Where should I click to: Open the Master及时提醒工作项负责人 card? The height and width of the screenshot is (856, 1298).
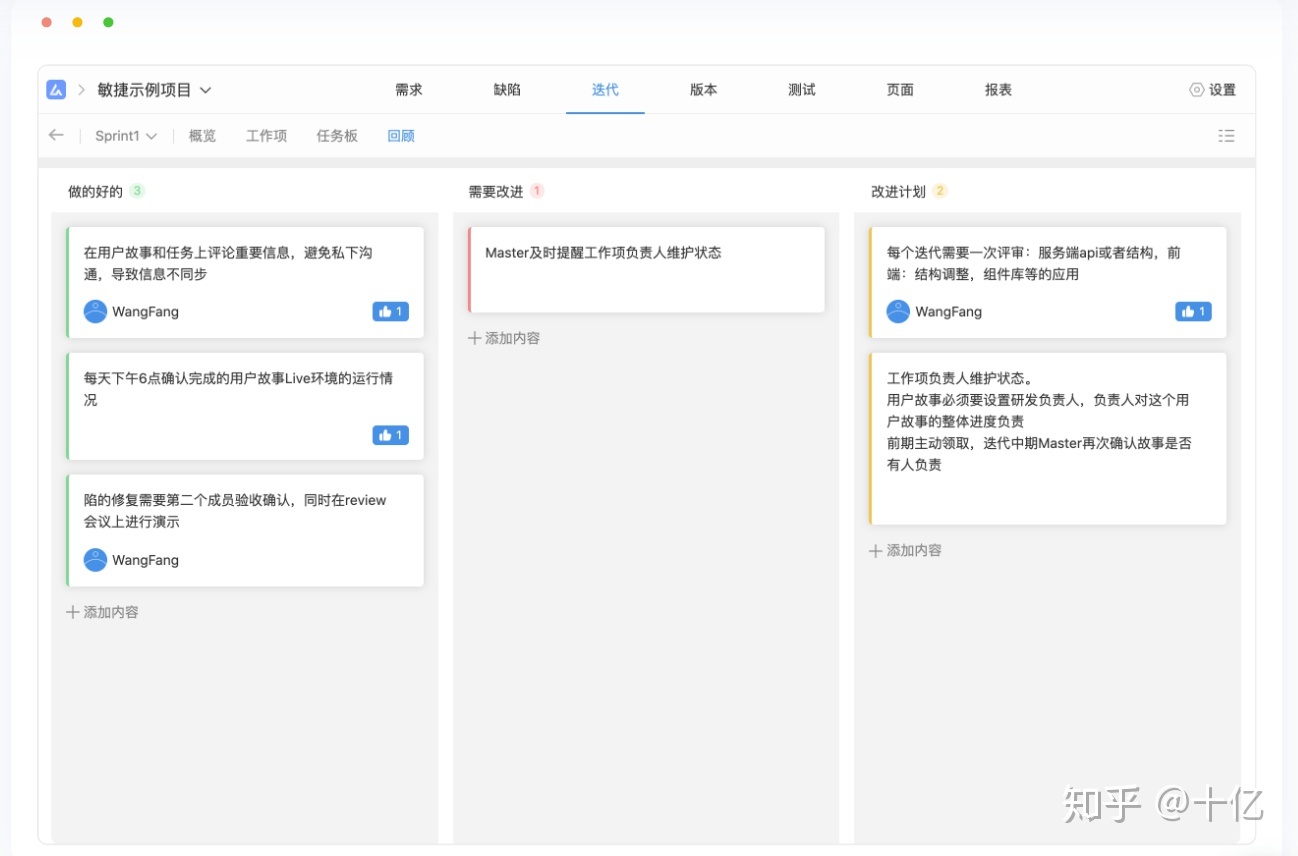click(x=646, y=269)
